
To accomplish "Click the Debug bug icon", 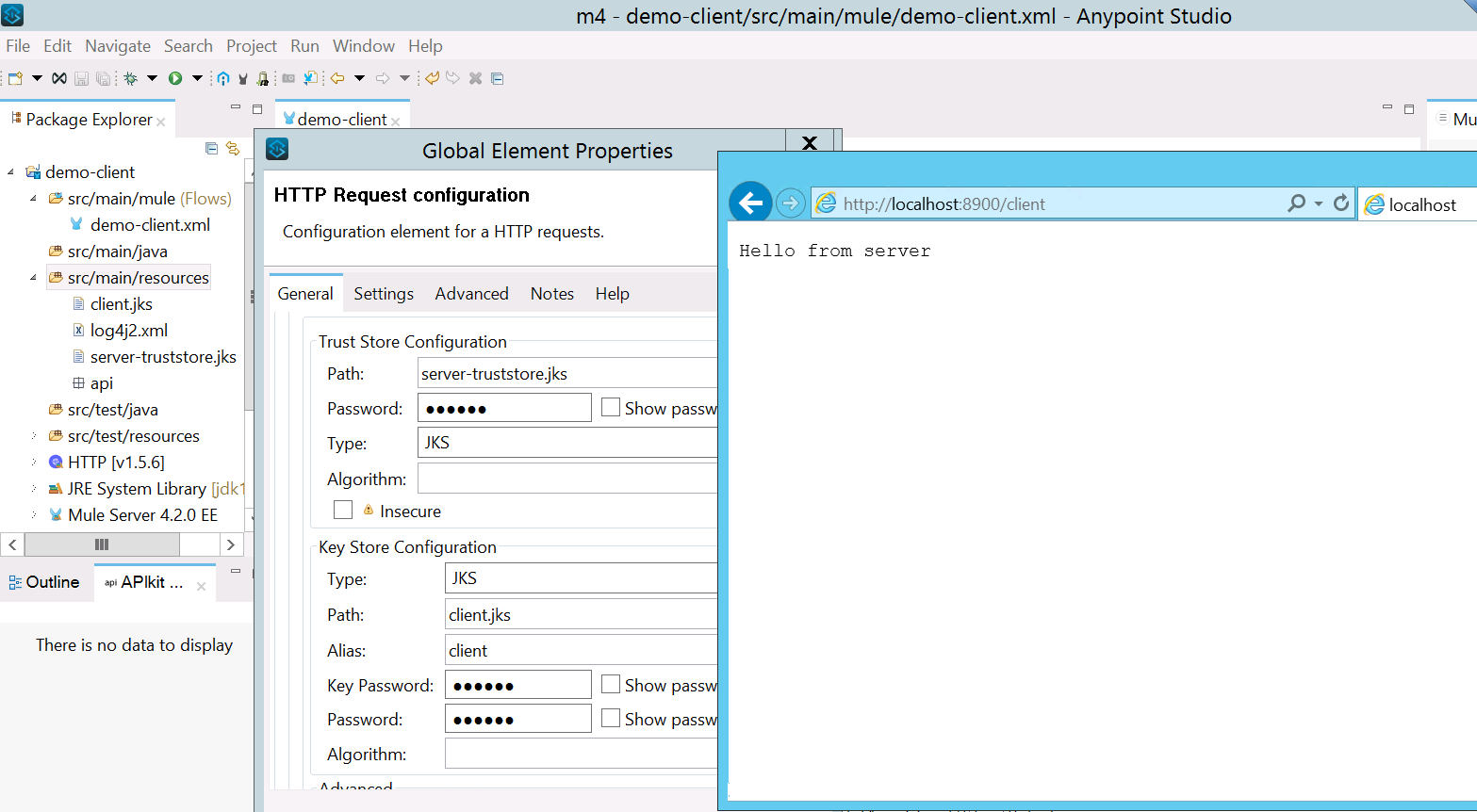I will (x=131, y=78).
